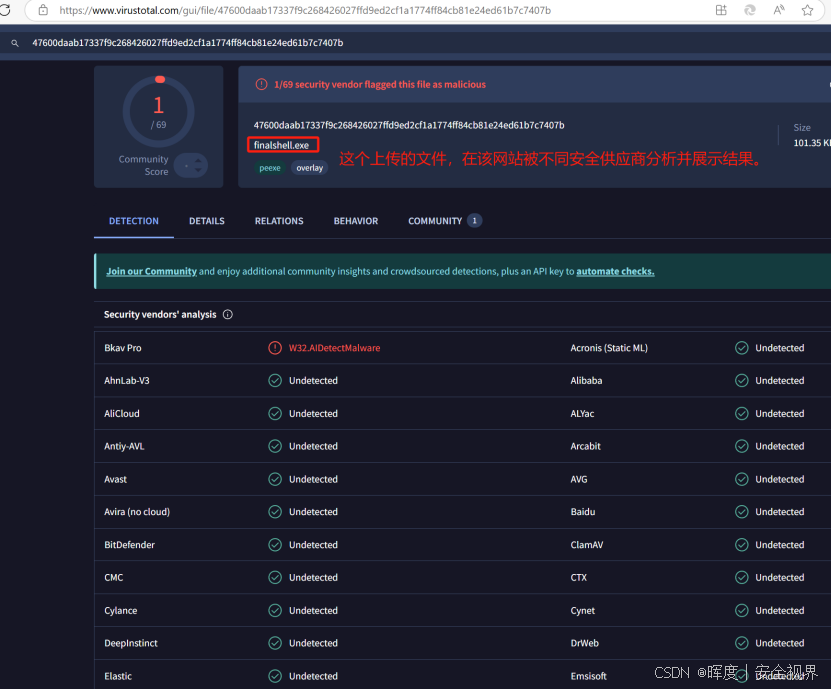The width and height of the screenshot is (831, 689).
Task: Click ALYac undetected check icon
Action: 742,413
